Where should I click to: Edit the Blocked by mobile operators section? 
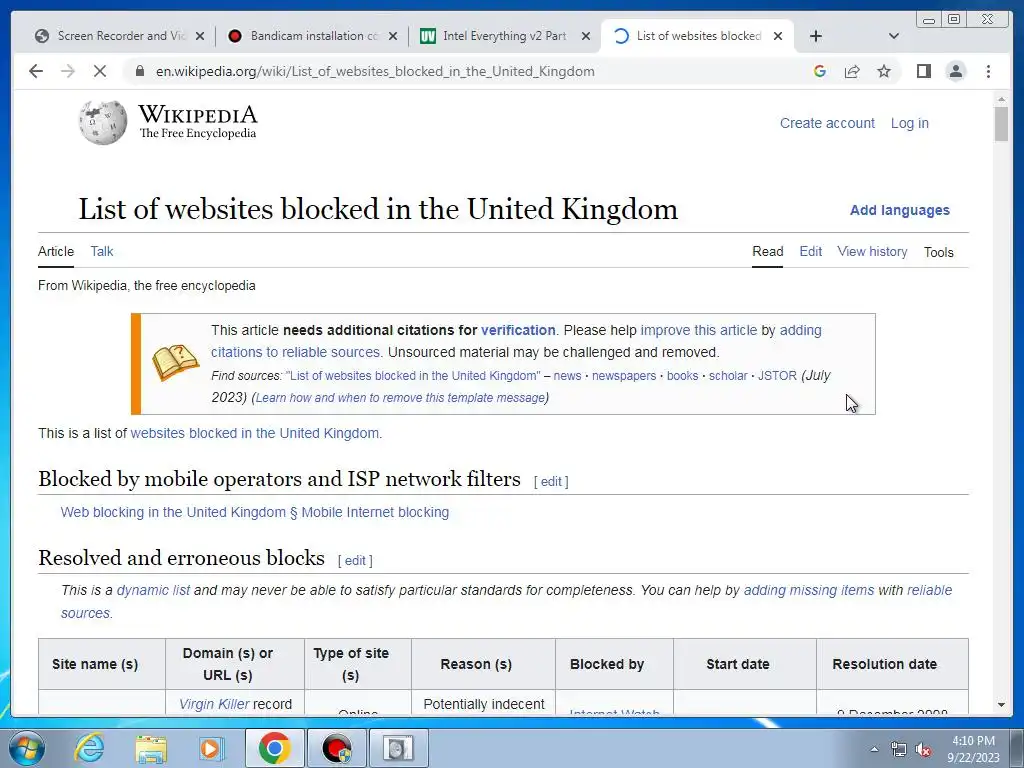pos(551,481)
